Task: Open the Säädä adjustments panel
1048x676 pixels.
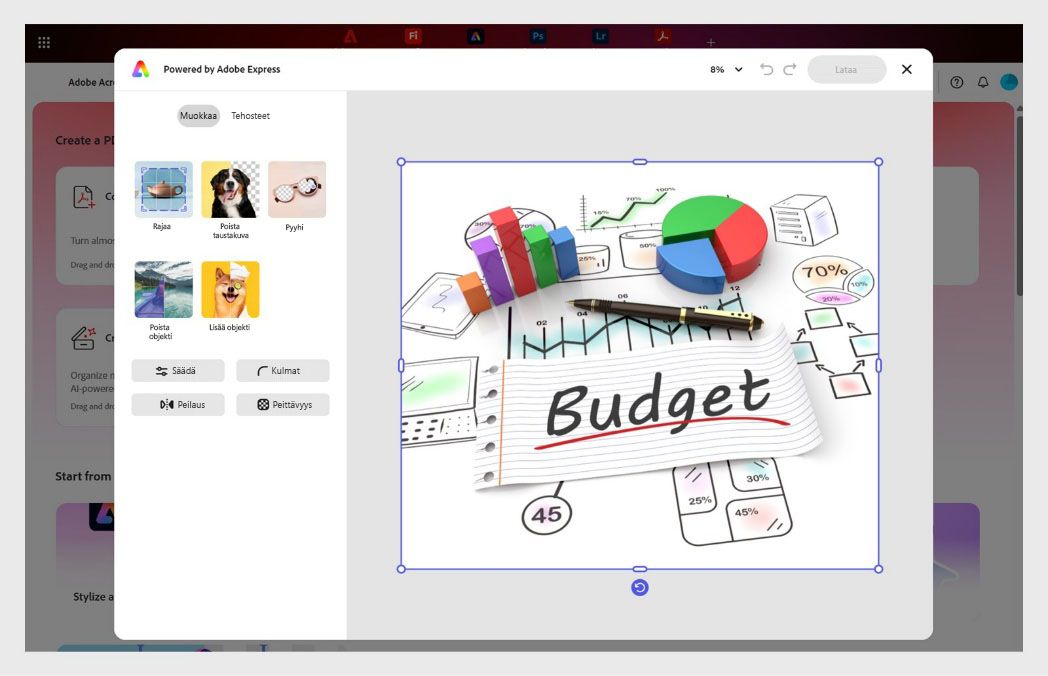Action: [178, 371]
